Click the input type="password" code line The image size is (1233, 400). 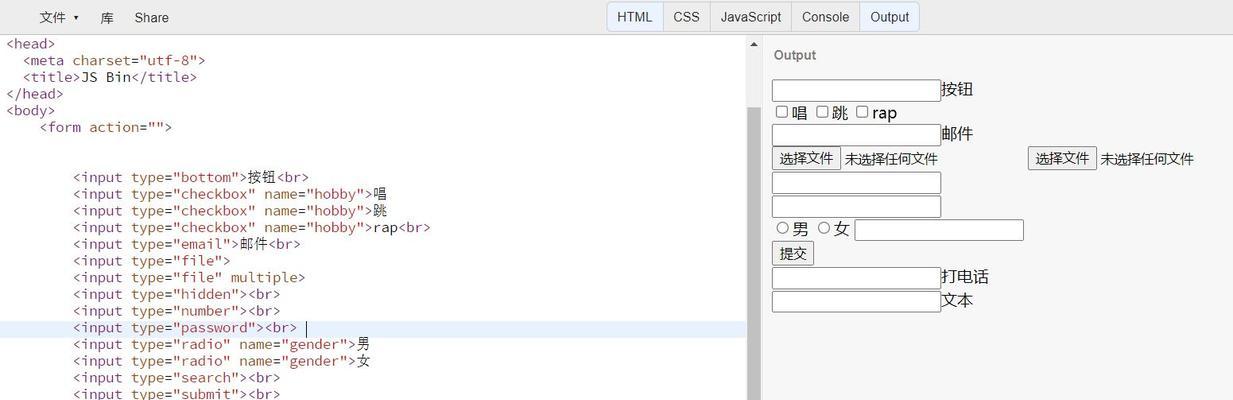[185, 328]
